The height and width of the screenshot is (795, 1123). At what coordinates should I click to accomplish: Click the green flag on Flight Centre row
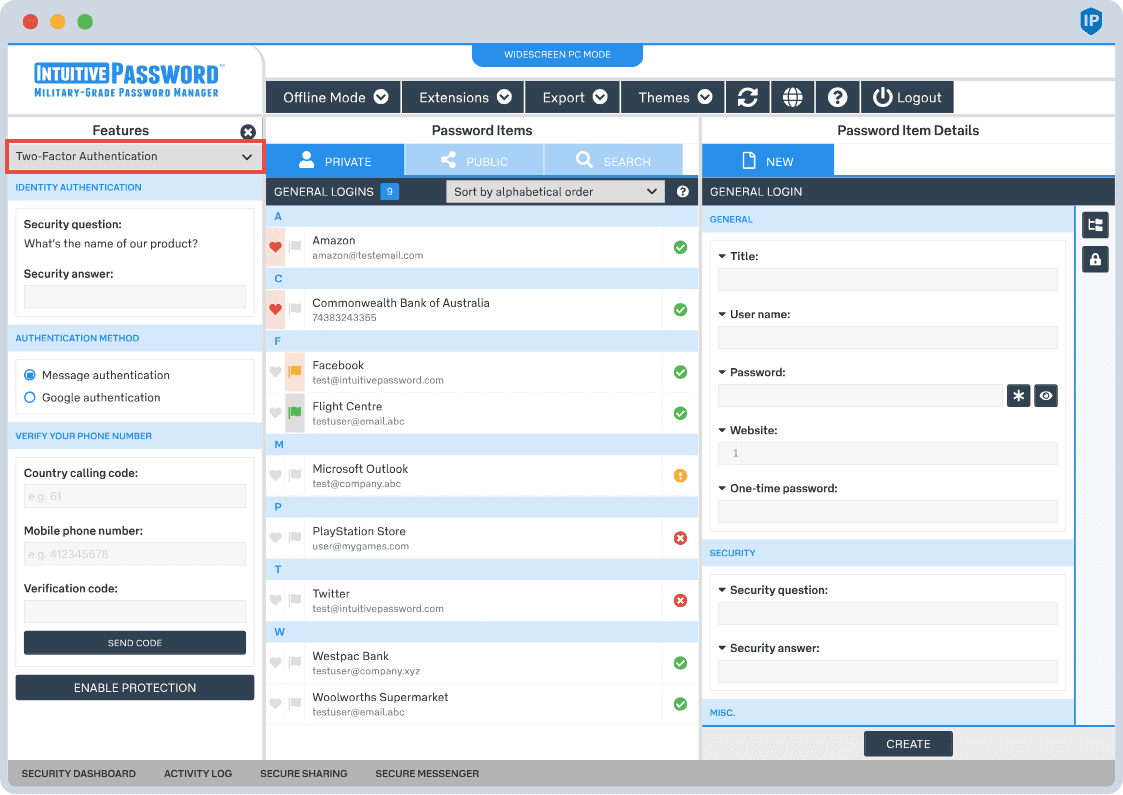coord(294,413)
